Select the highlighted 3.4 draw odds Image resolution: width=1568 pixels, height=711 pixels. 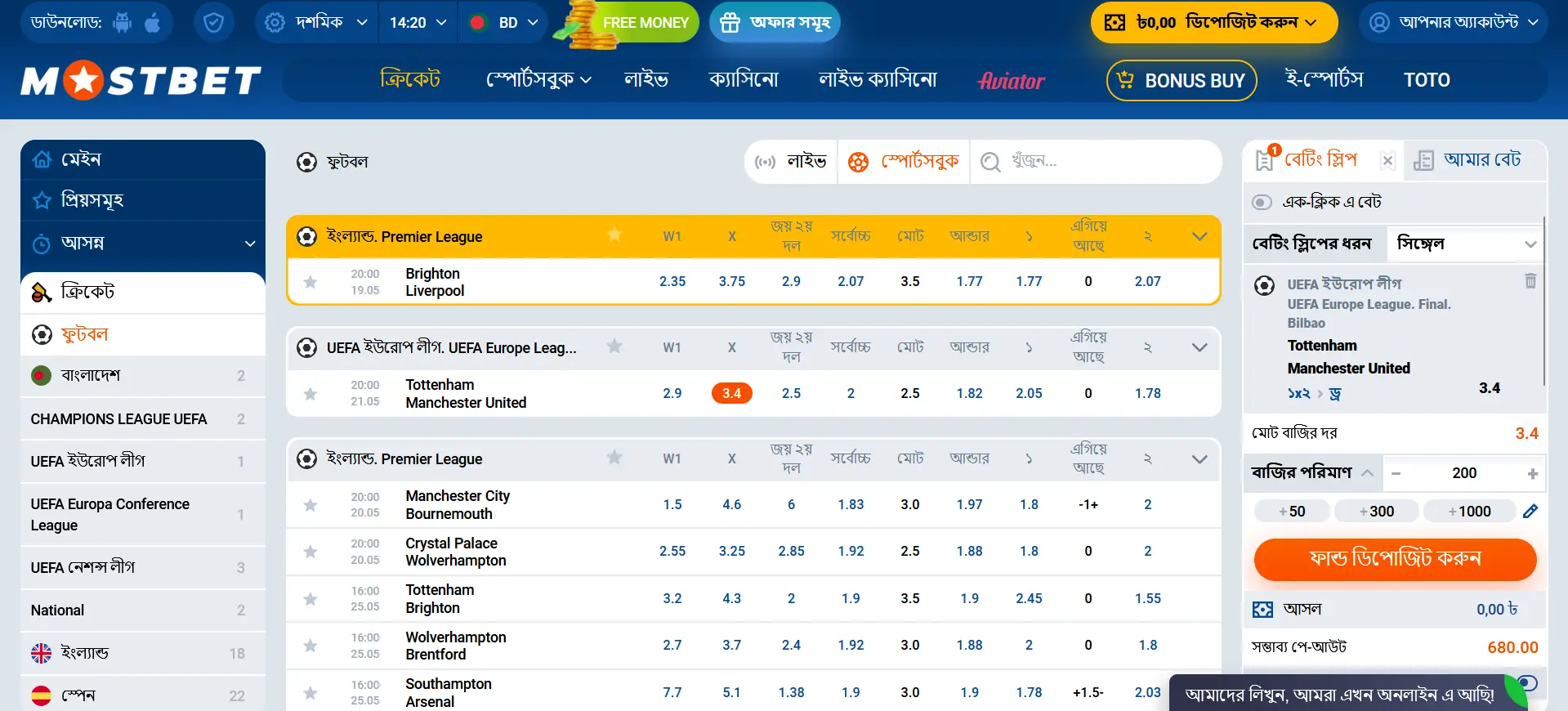tap(731, 393)
